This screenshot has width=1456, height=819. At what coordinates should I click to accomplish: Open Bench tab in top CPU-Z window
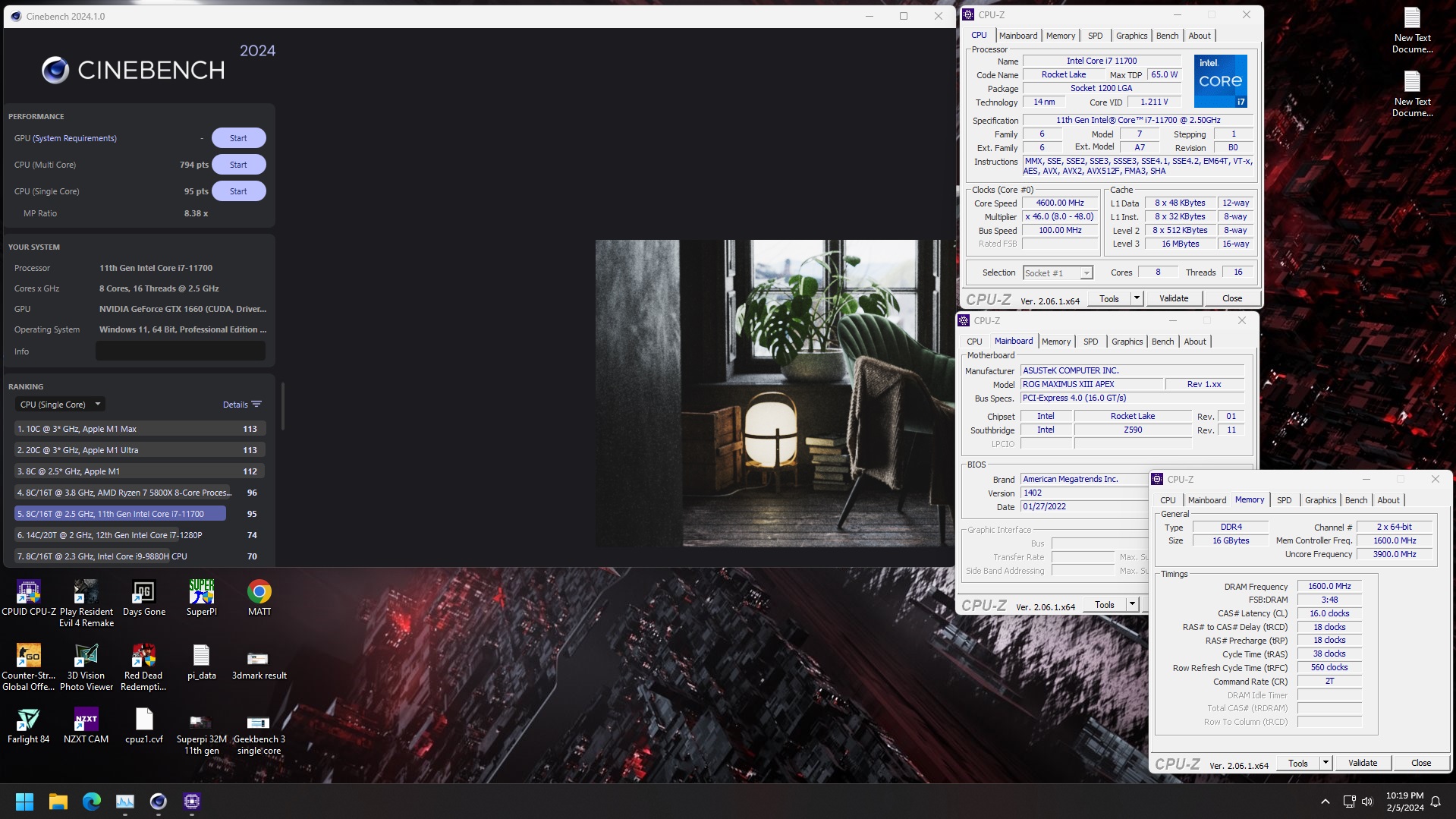click(1167, 36)
